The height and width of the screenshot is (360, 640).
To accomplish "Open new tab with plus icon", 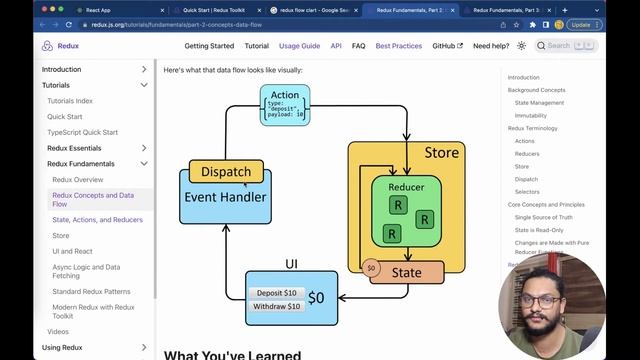I will tap(564, 10).
